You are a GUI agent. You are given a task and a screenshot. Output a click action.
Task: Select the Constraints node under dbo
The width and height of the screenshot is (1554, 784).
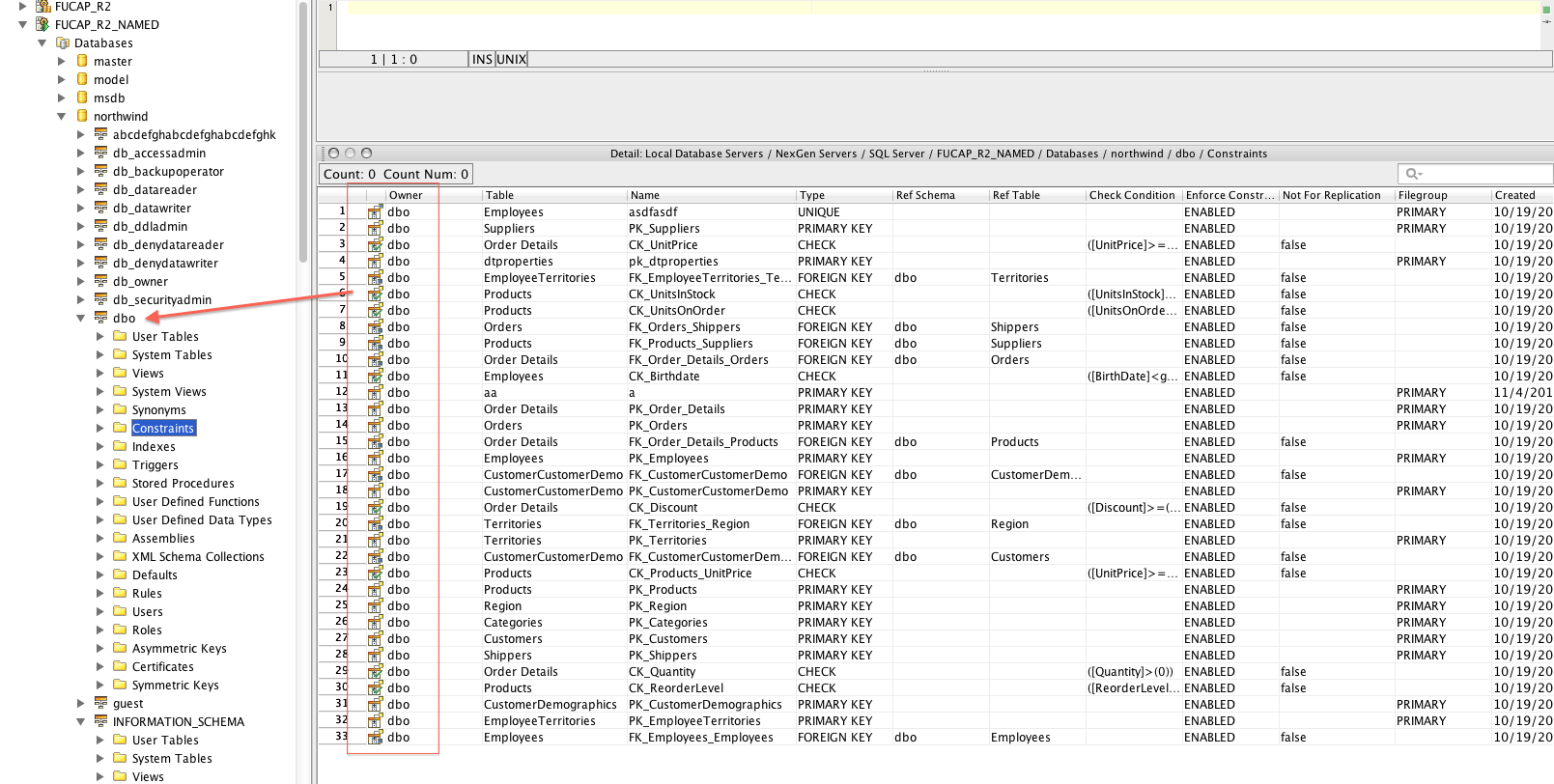(163, 428)
